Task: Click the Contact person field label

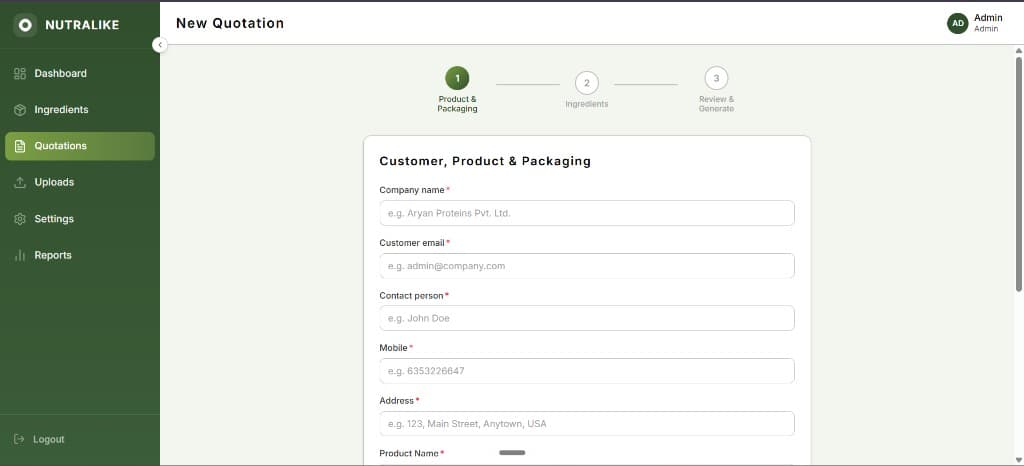Action: (x=411, y=296)
